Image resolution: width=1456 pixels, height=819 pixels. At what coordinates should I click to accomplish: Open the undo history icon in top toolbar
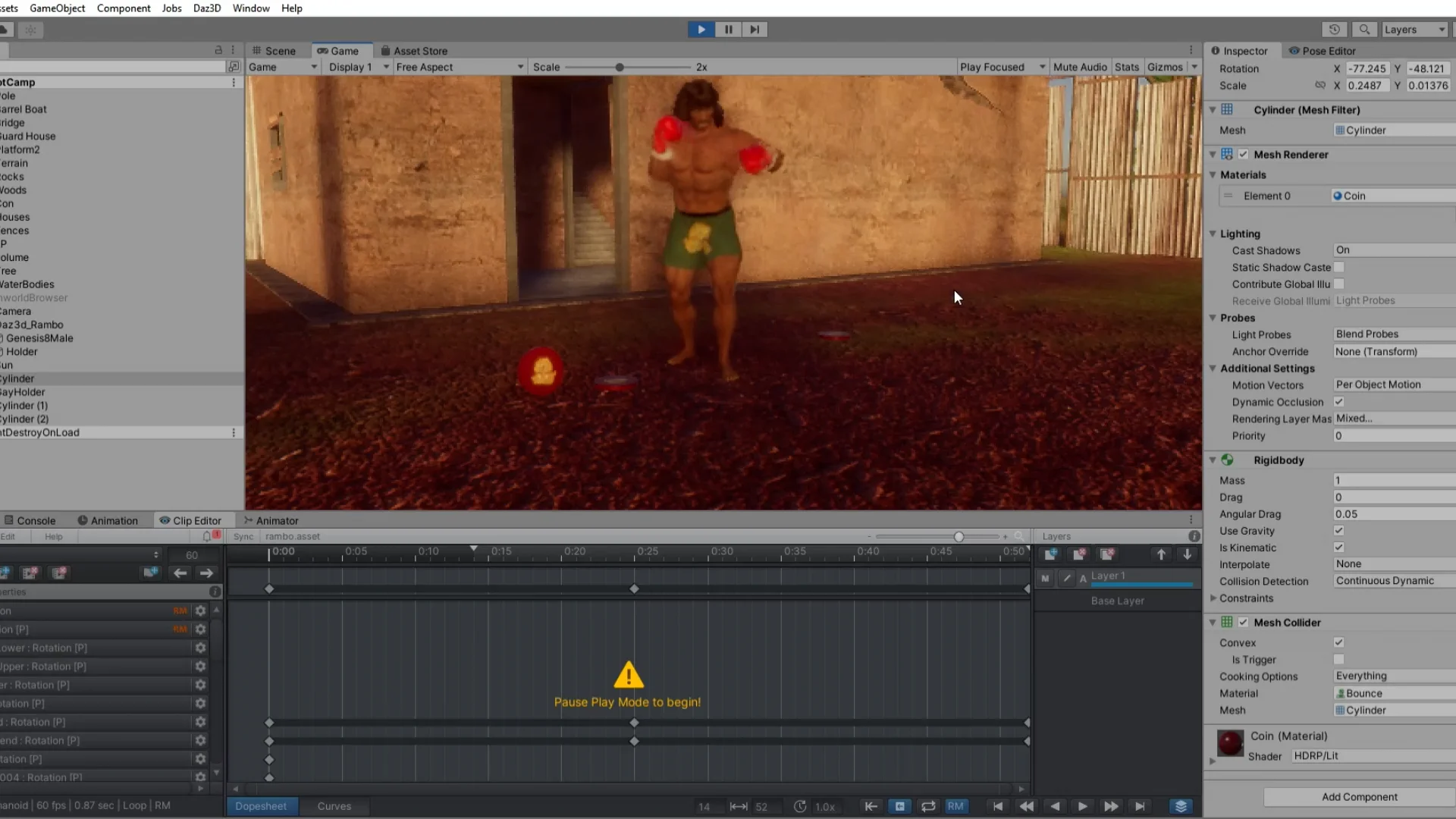pyautogui.click(x=1335, y=30)
